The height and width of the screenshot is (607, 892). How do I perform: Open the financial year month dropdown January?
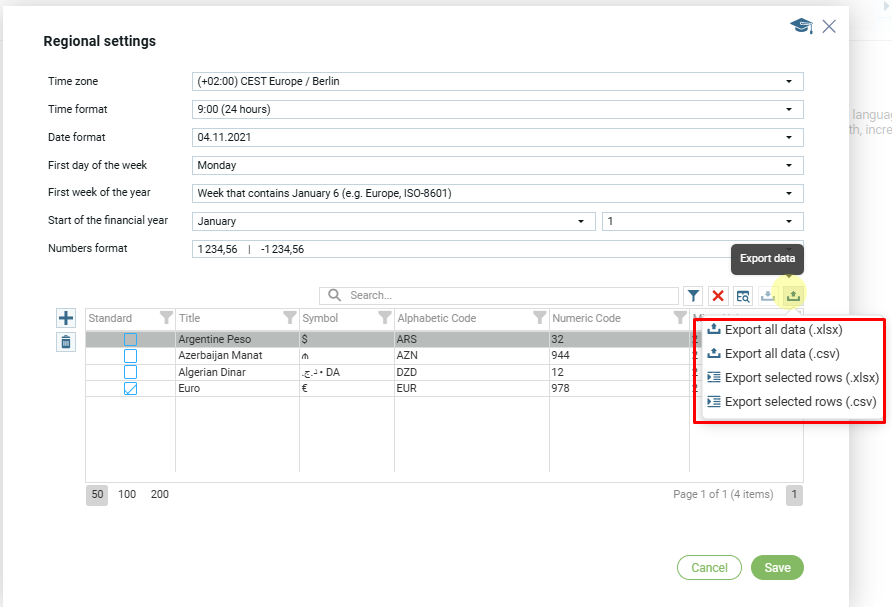(393, 222)
